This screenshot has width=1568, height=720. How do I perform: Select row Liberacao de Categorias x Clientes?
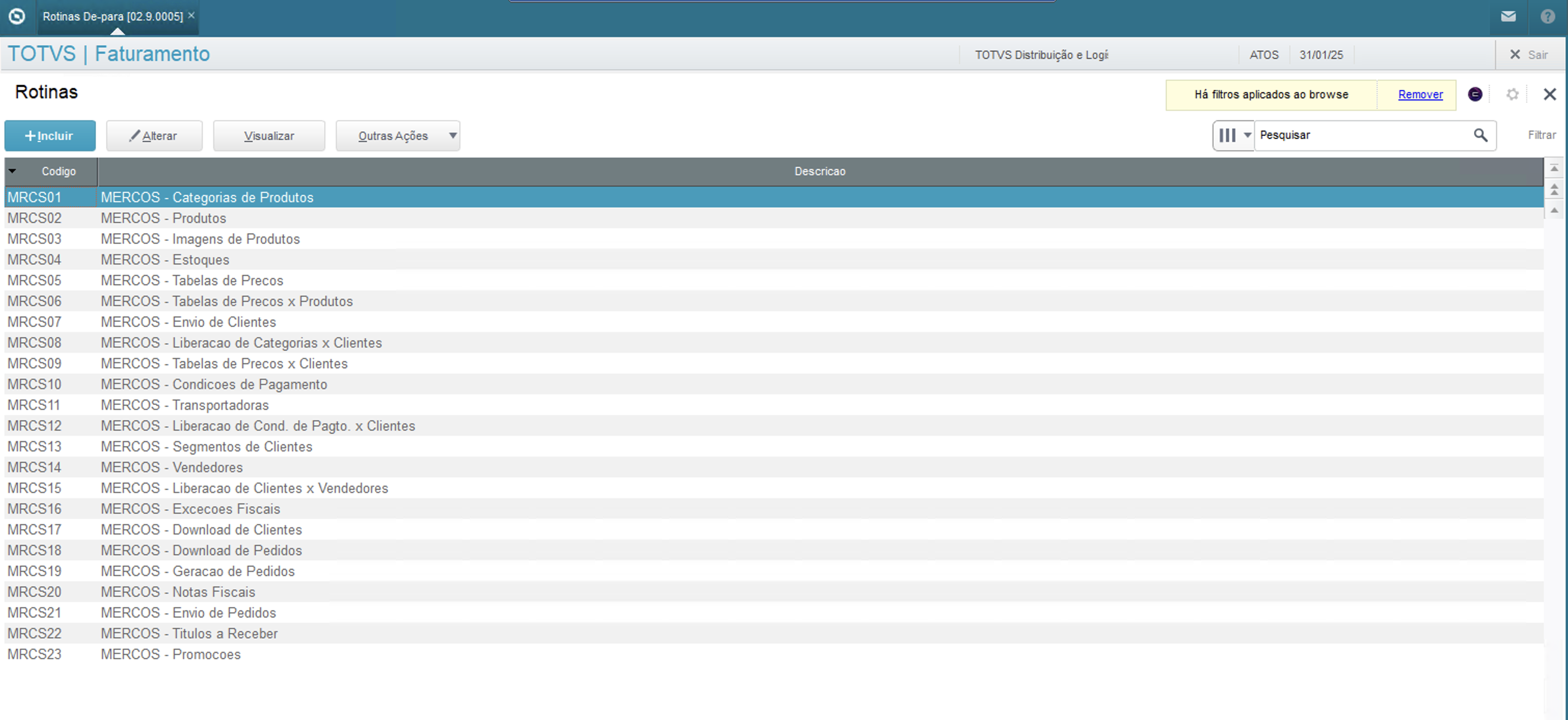(774, 342)
